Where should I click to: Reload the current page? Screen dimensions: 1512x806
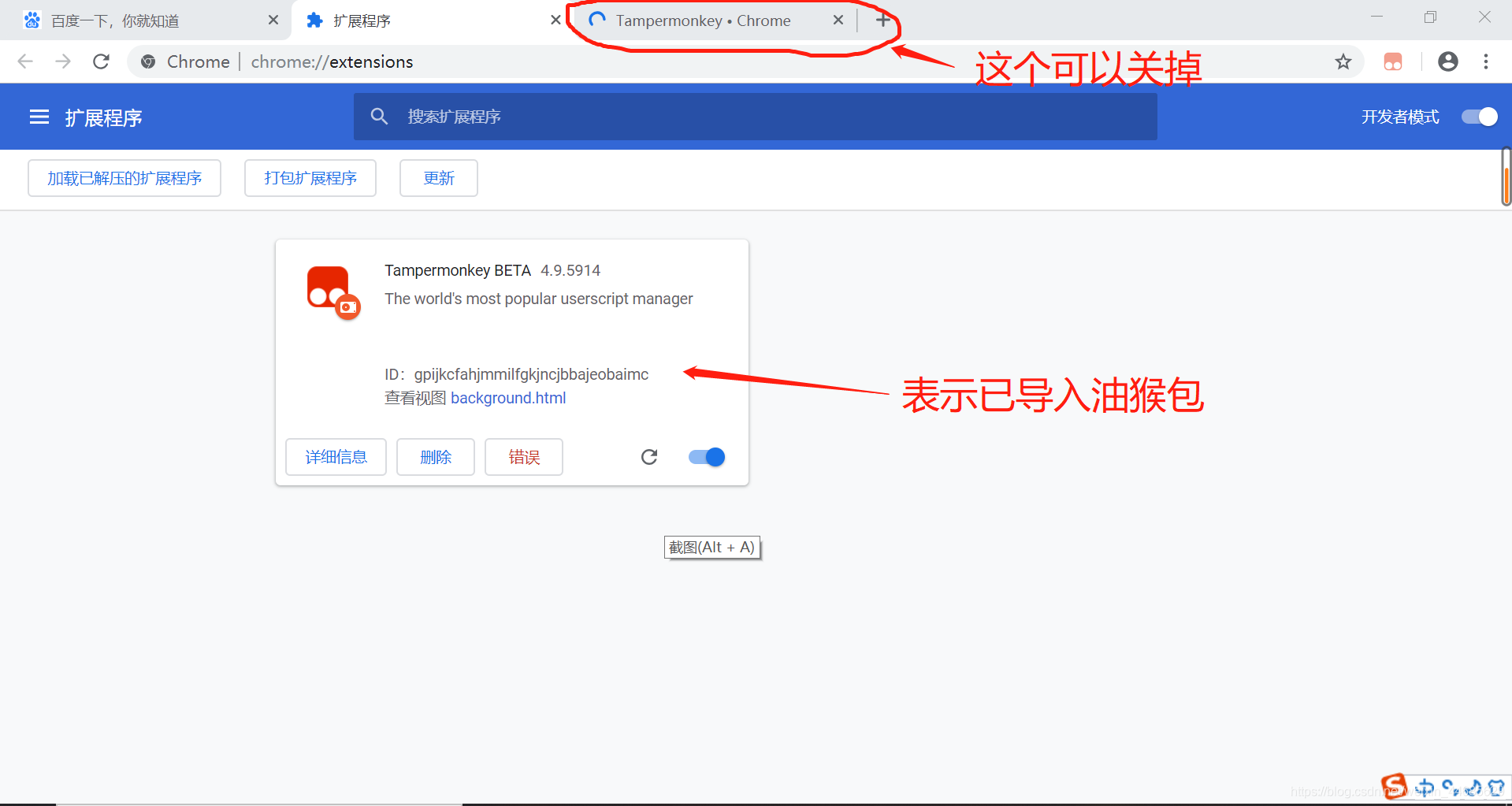[101, 61]
